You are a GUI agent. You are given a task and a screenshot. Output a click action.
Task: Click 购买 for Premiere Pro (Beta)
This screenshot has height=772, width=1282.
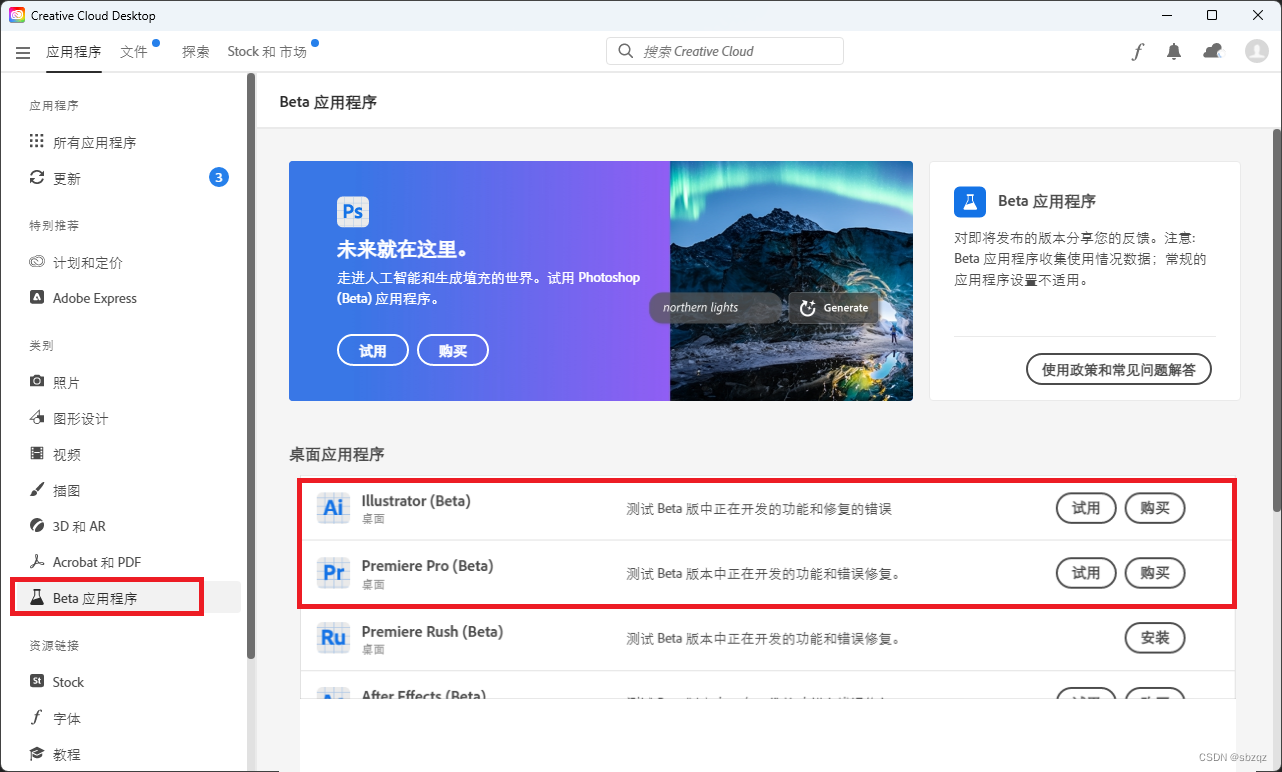(1155, 573)
